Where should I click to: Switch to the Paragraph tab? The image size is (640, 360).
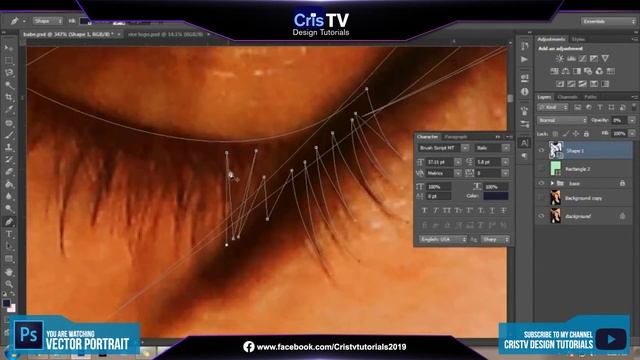(x=456, y=137)
